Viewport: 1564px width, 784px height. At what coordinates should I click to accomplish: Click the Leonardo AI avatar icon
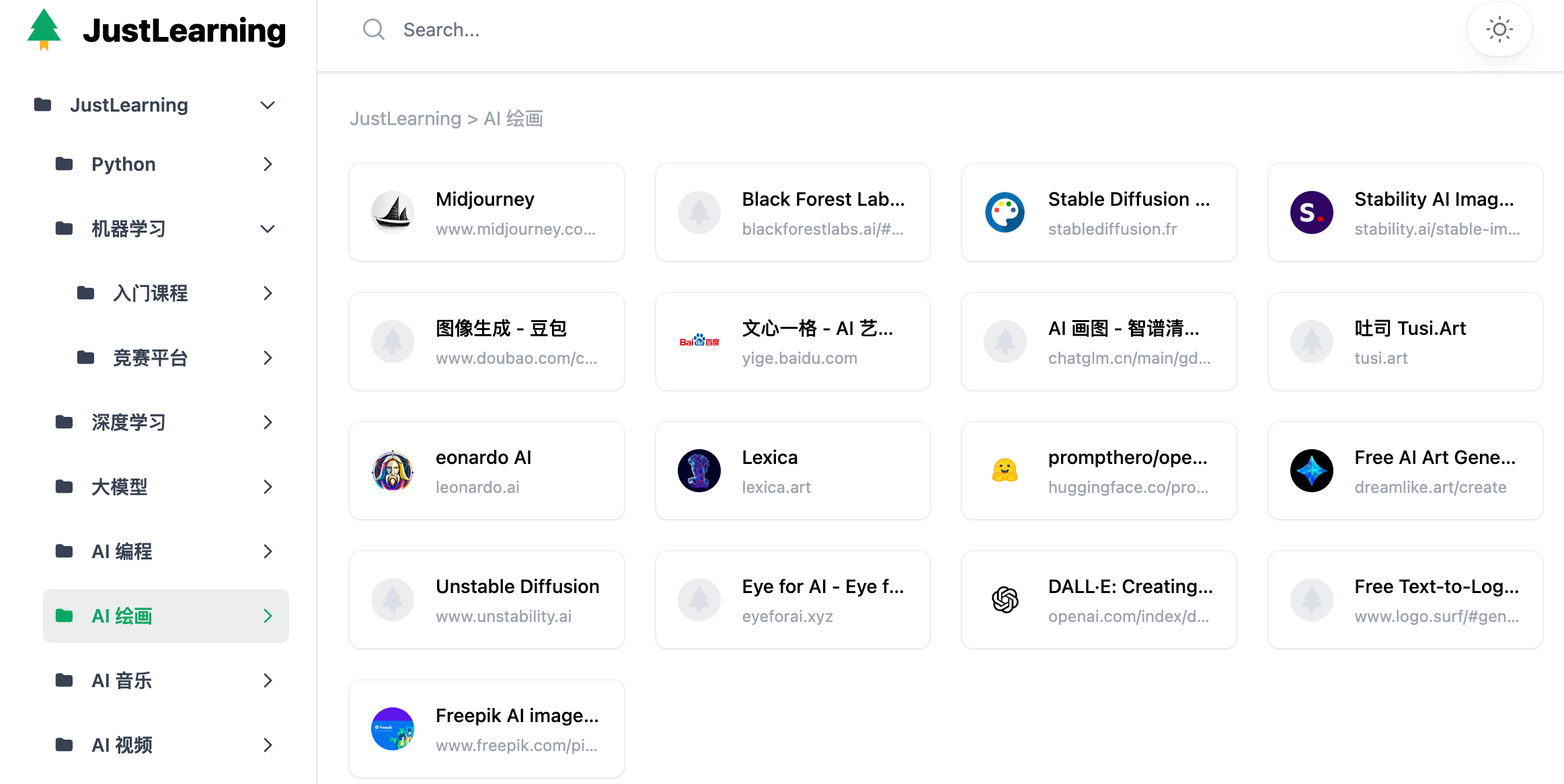(x=393, y=471)
